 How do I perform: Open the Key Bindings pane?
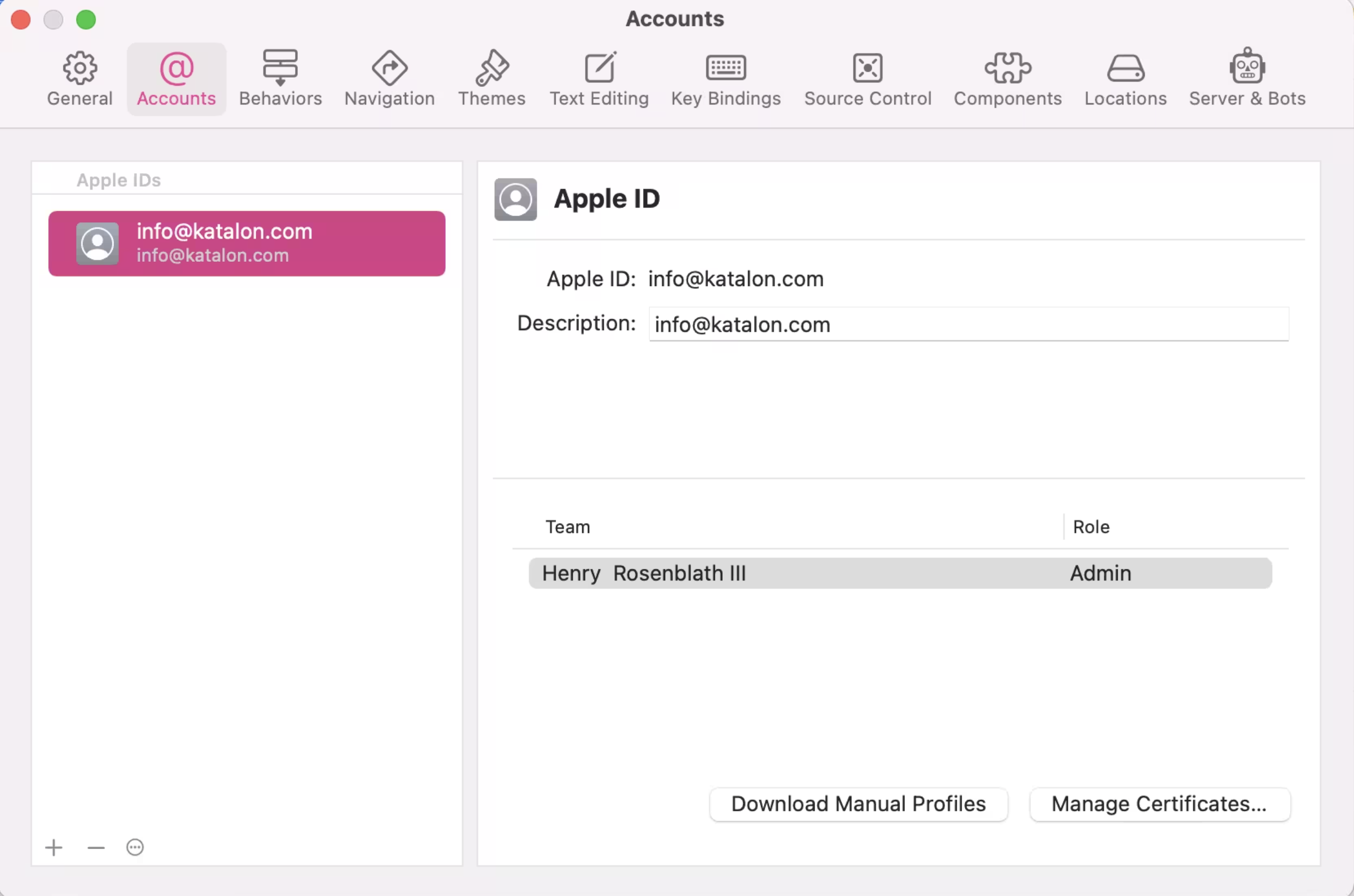[x=726, y=78]
